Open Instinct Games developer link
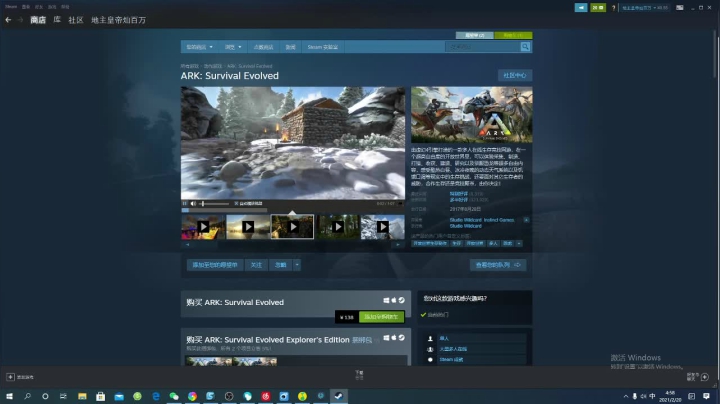This screenshot has height=404, width=720. 499,220
